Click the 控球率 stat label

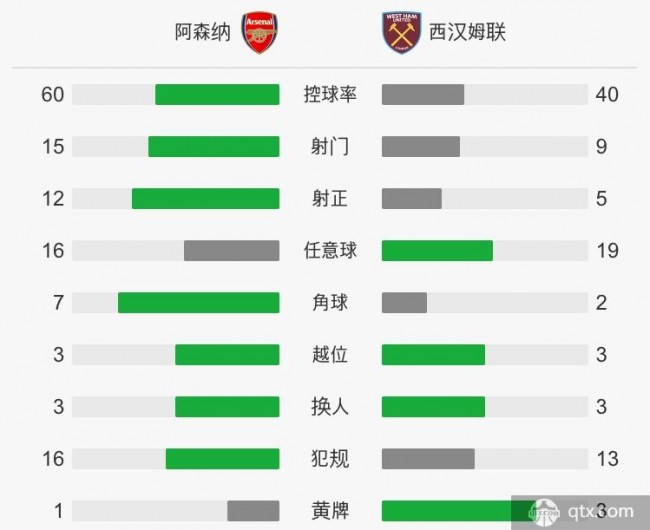click(330, 94)
